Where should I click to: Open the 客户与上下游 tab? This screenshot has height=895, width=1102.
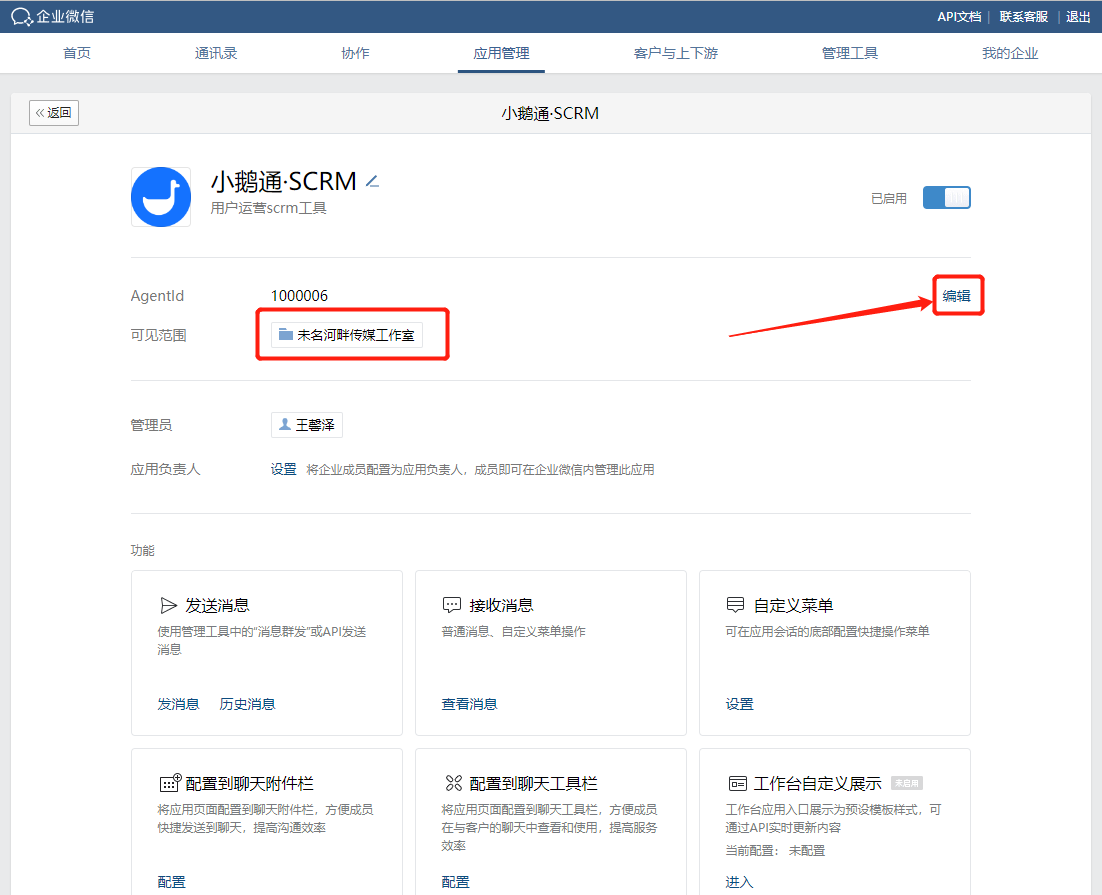[675, 53]
